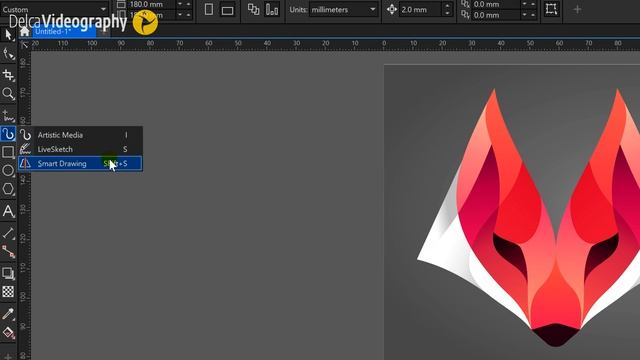
Task: Click the horizontal ruler
Action: pos(335,44)
